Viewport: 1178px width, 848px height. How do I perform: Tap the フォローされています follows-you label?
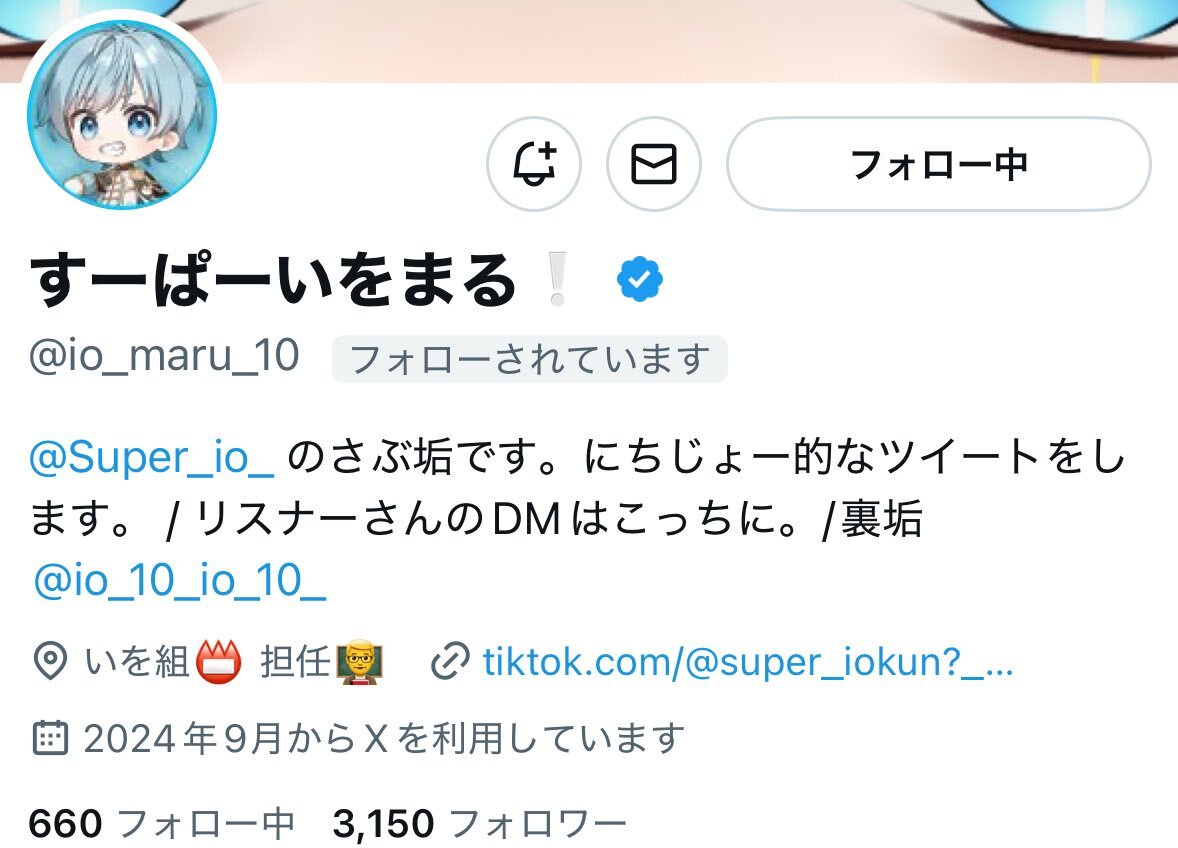[x=530, y=359]
